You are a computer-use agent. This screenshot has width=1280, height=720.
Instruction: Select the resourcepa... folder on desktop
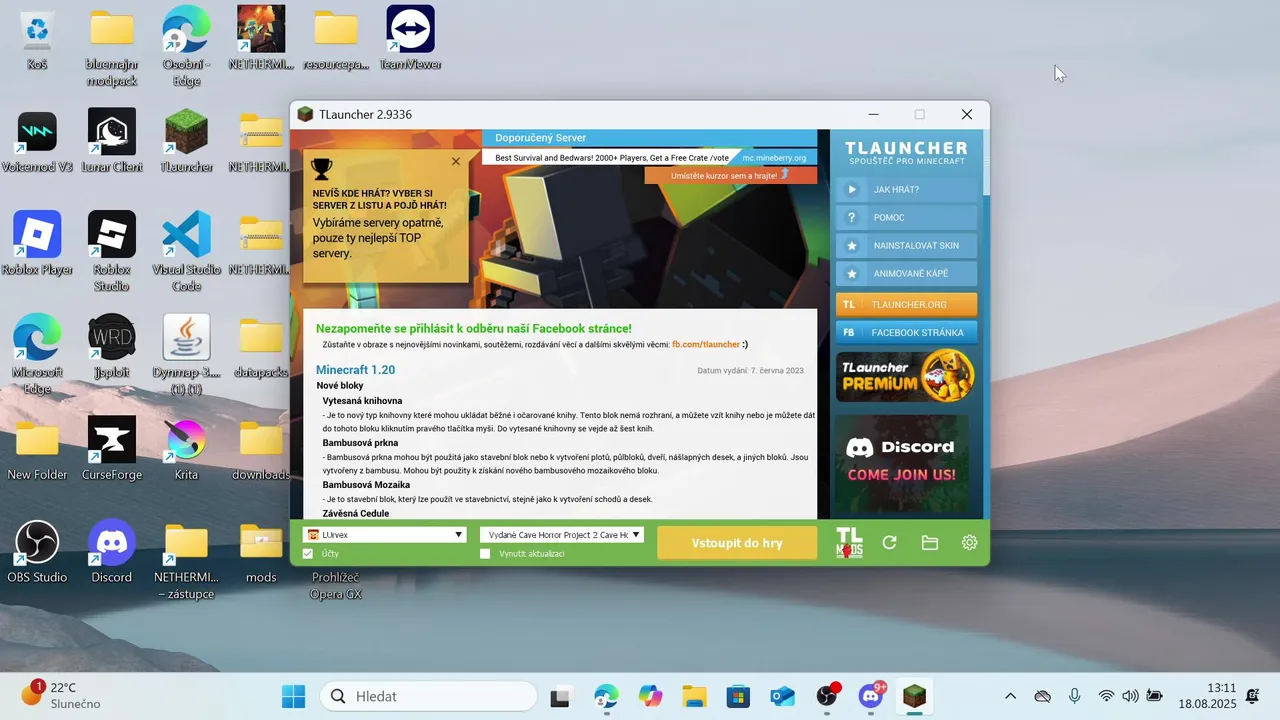coord(336,39)
